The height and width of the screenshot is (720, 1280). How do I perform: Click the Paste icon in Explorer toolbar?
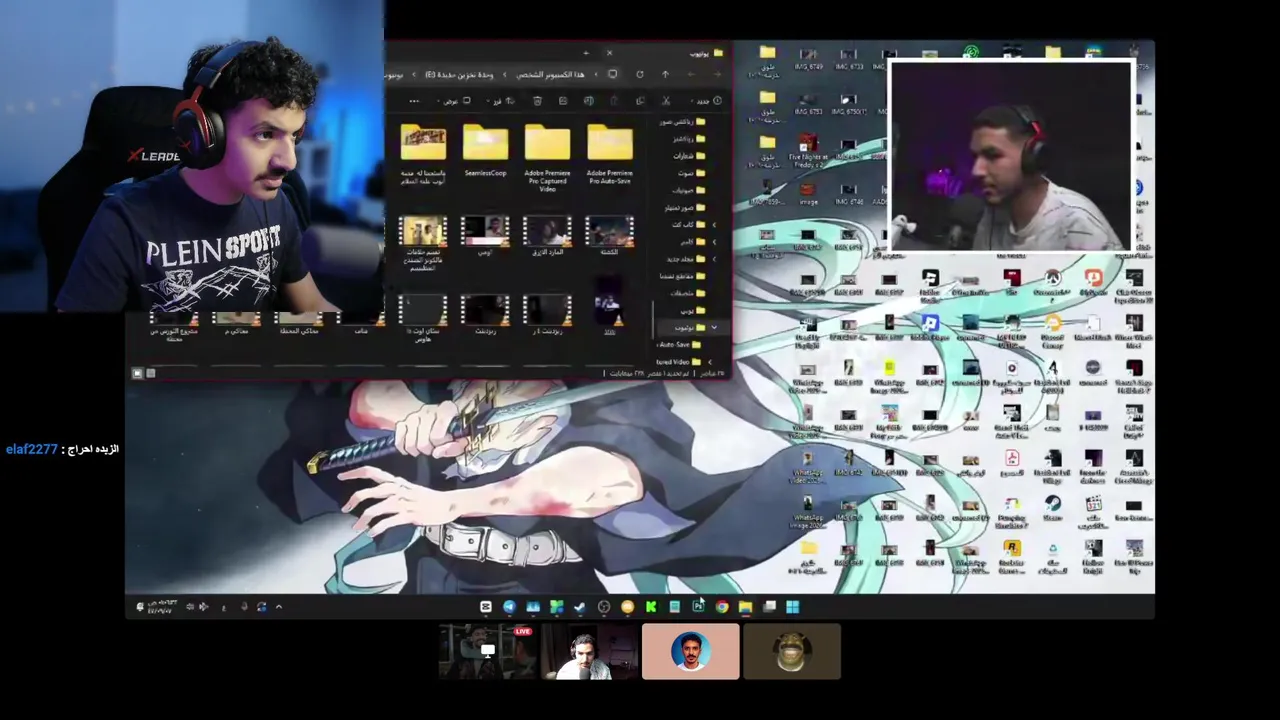614,101
